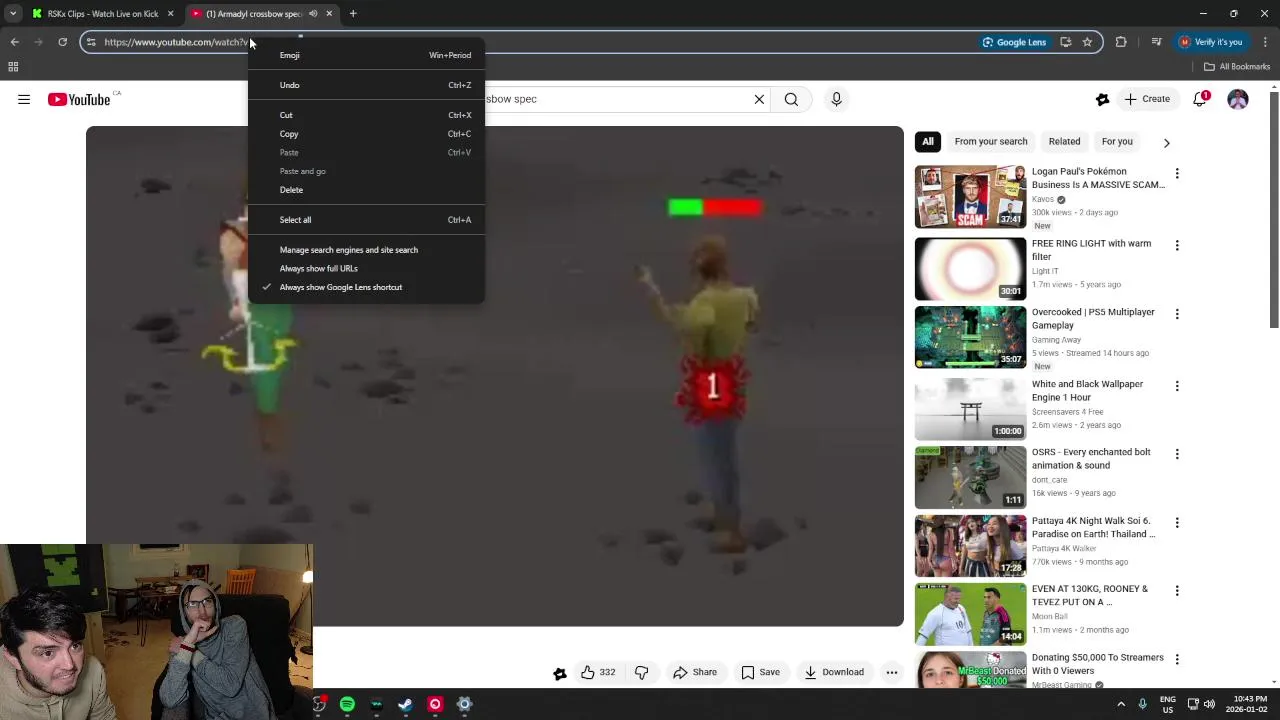Open options for OSRS enchanted bolt video
This screenshot has height=720, width=1280.
tap(1177, 454)
